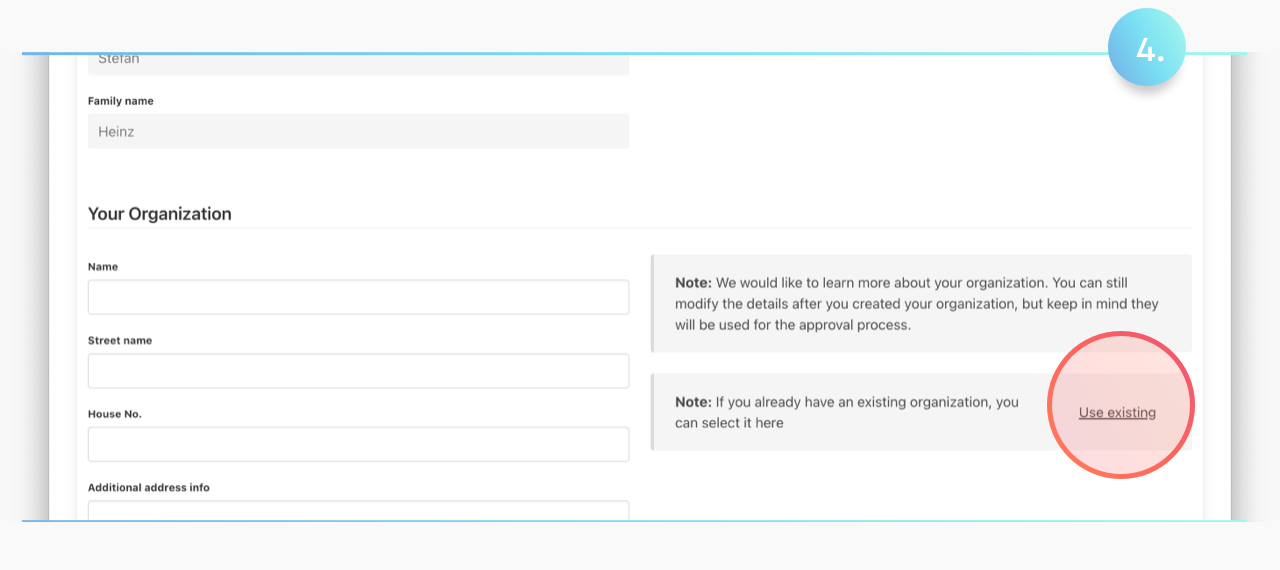Image resolution: width=1280 pixels, height=570 pixels.
Task: Click the "Name" label above first empty field
Action: click(103, 267)
